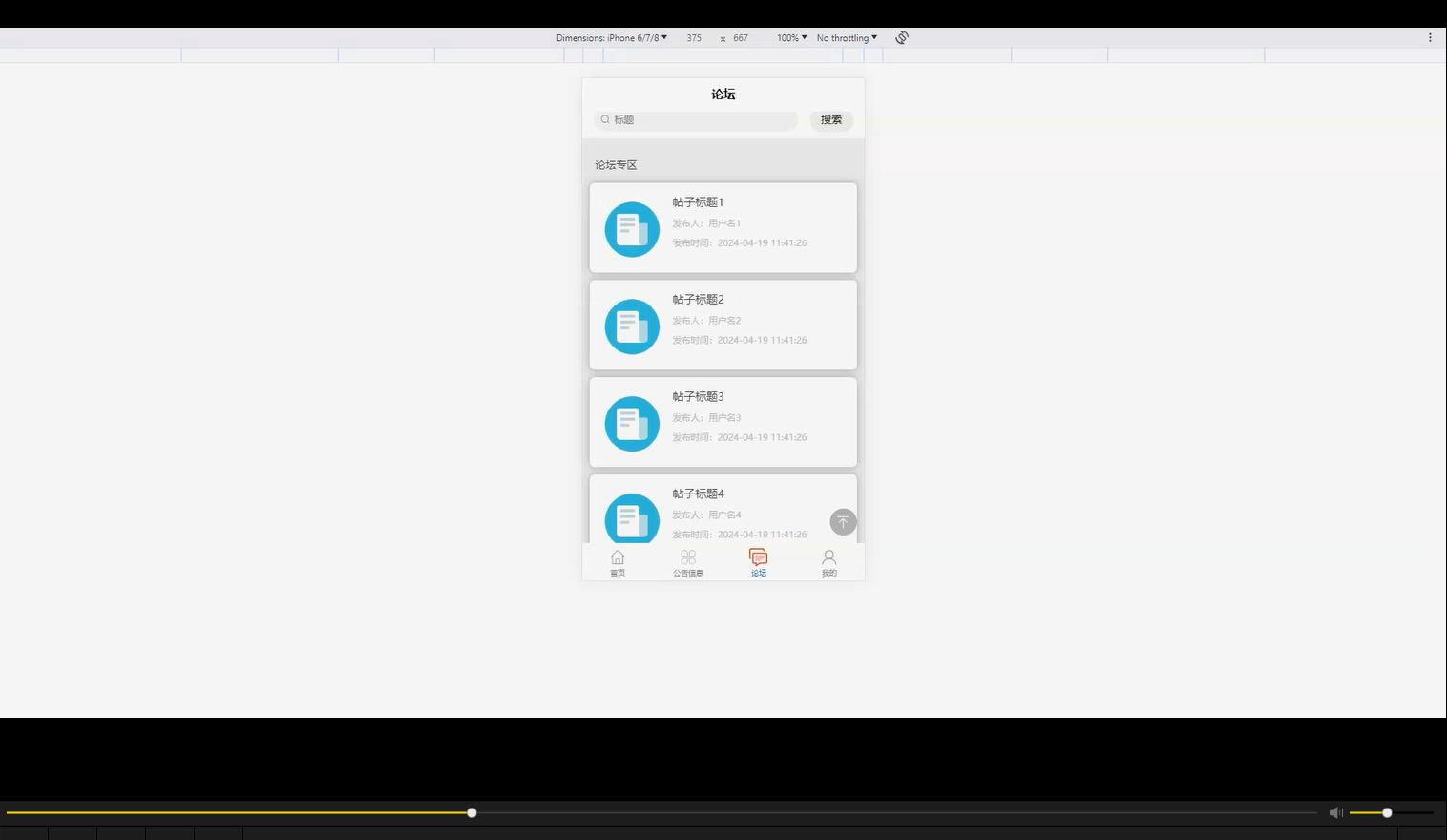The image size is (1447, 840).
Task: Open the No throttling dropdown
Action: 844,37
